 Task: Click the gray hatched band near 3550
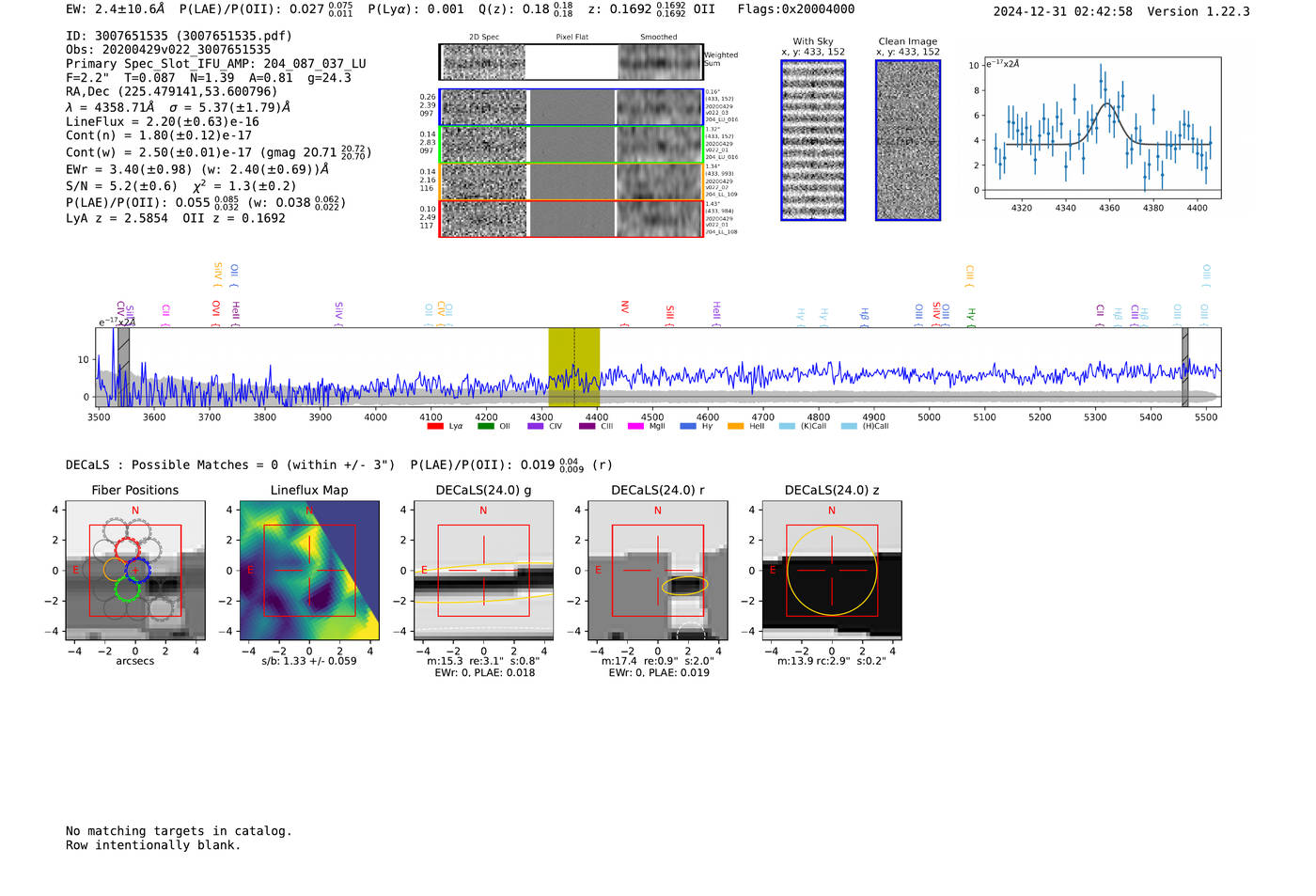click(123, 367)
